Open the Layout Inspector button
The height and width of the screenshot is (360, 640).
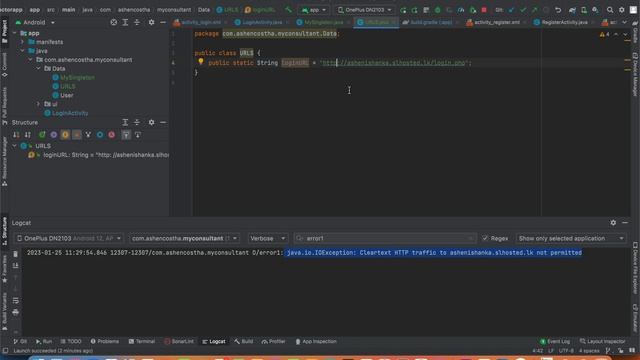[602, 341]
